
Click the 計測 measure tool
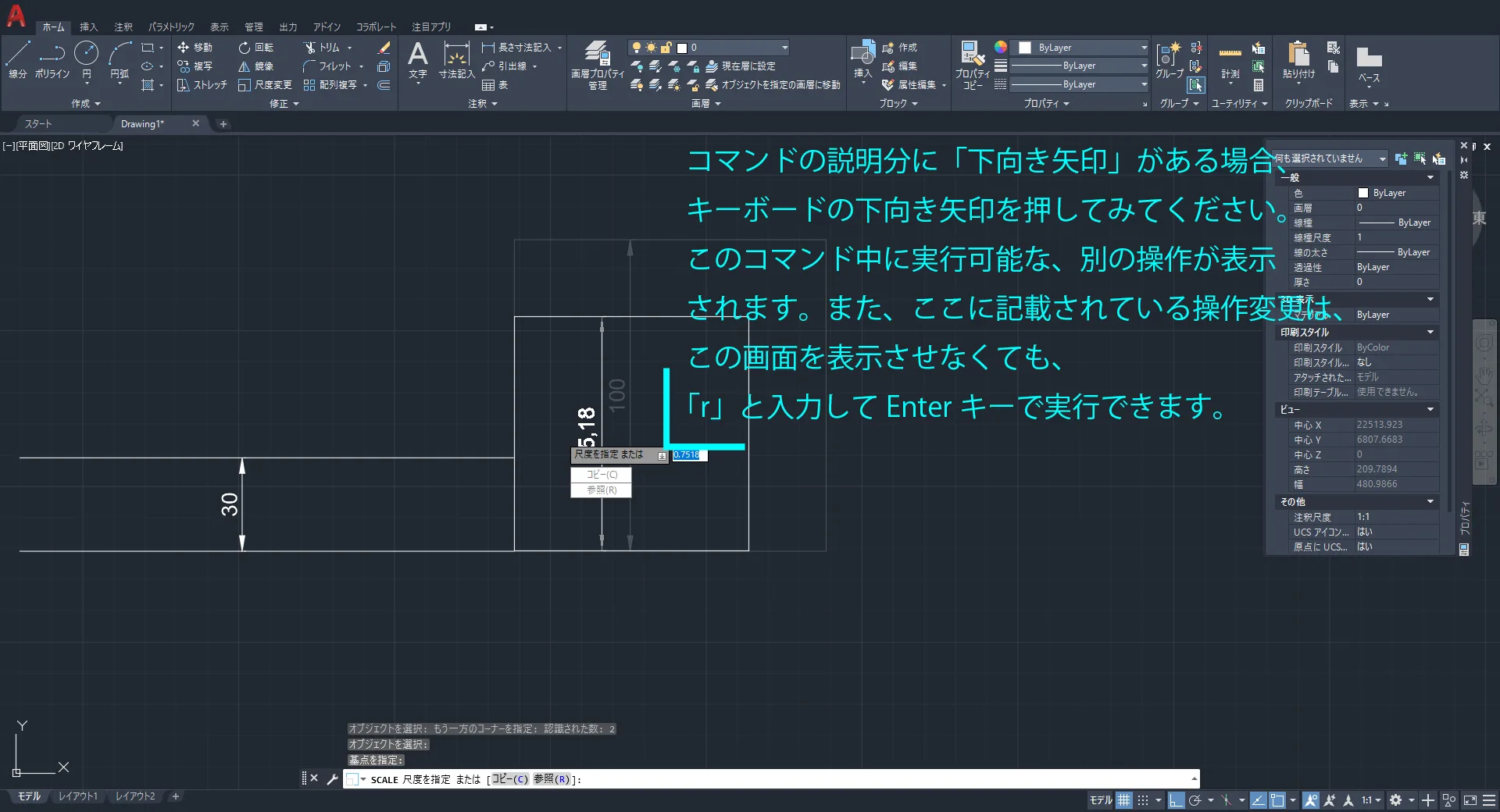pyautogui.click(x=1230, y=62)
